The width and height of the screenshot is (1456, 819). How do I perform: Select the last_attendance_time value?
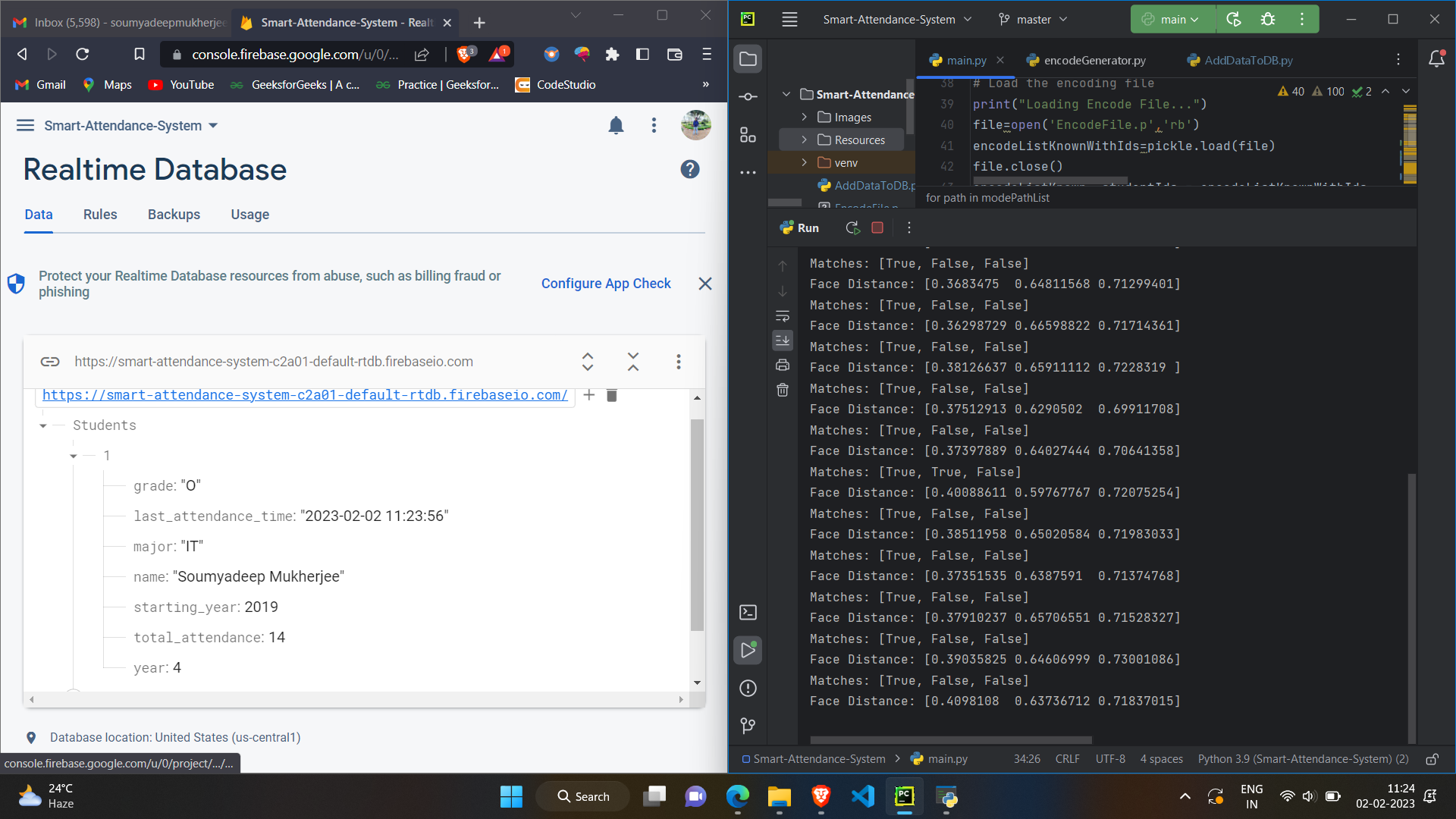[375, 516]
